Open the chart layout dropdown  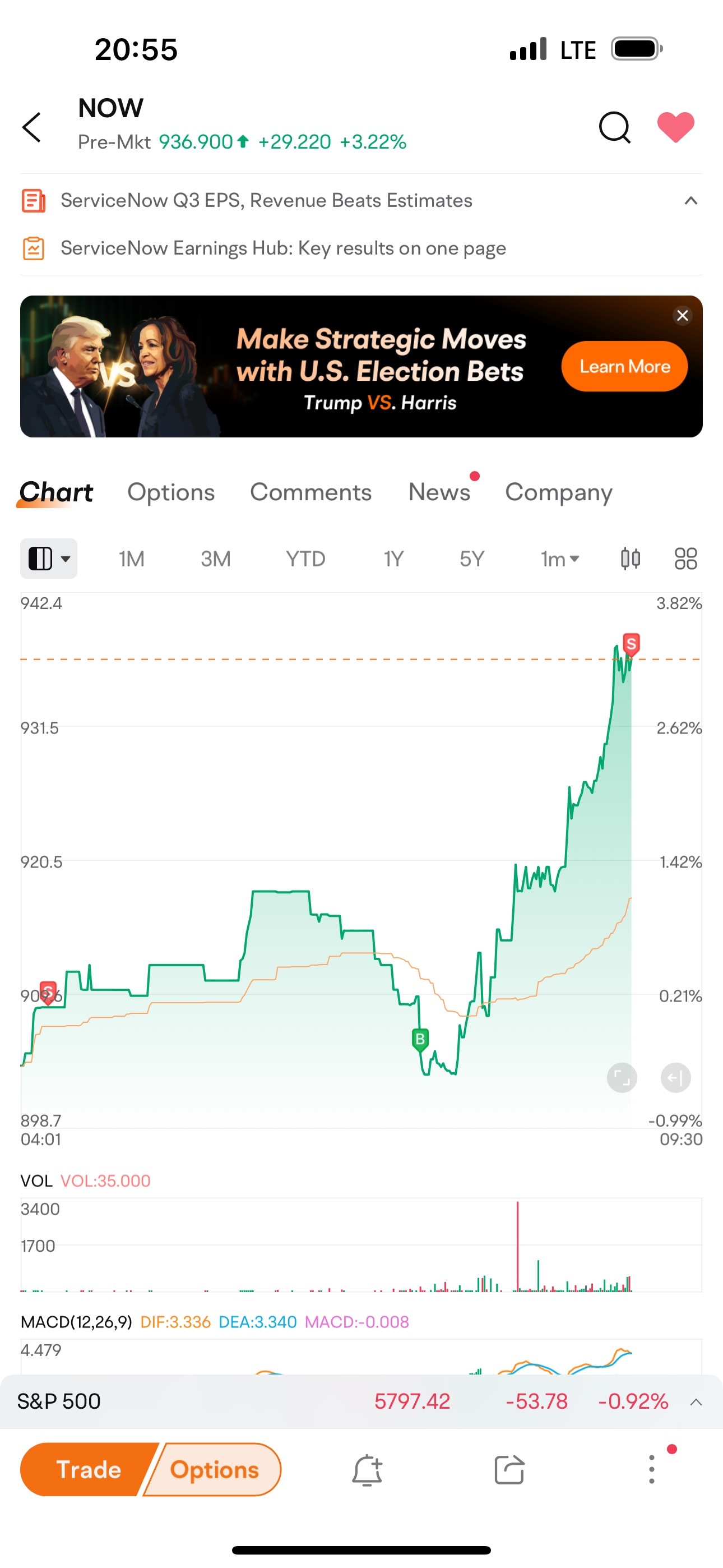tap(49, 558)
